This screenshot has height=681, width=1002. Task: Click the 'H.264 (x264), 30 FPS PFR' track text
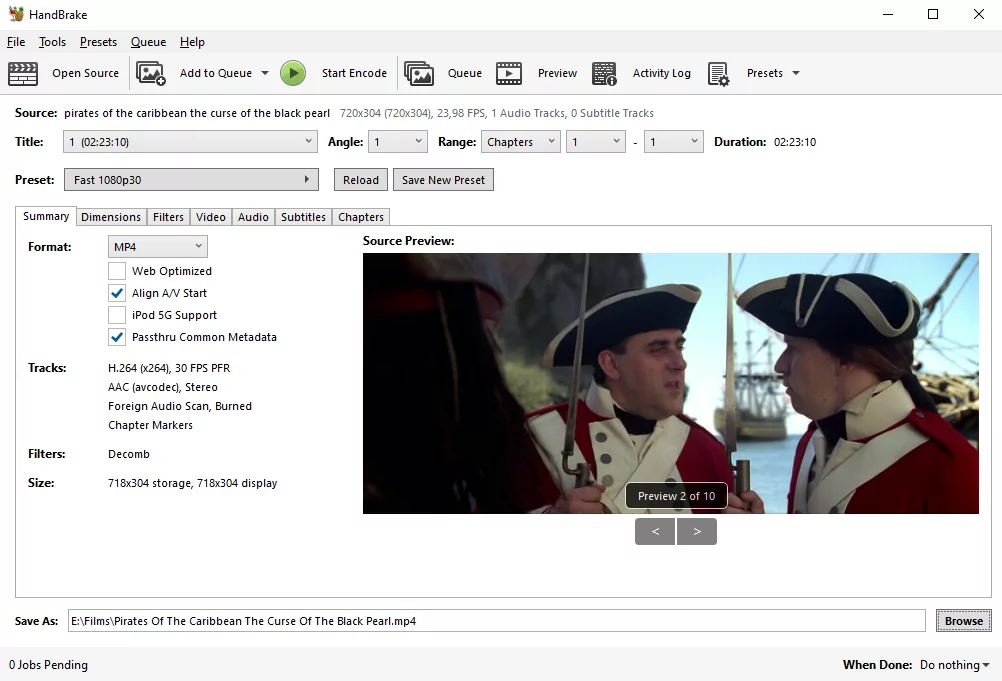point(169,368)
